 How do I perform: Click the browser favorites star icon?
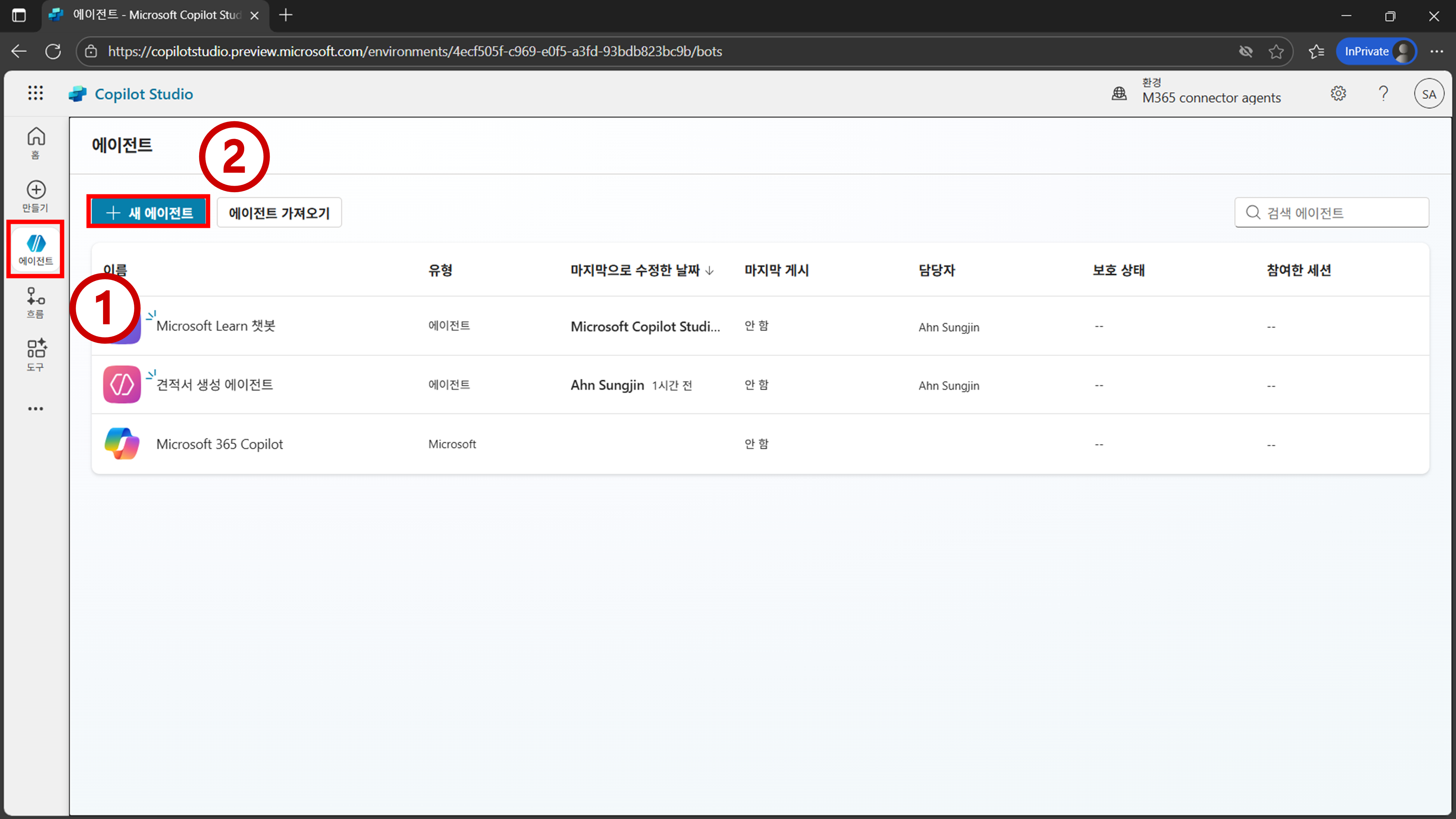pyautogui.click(x=1276, y=51)
